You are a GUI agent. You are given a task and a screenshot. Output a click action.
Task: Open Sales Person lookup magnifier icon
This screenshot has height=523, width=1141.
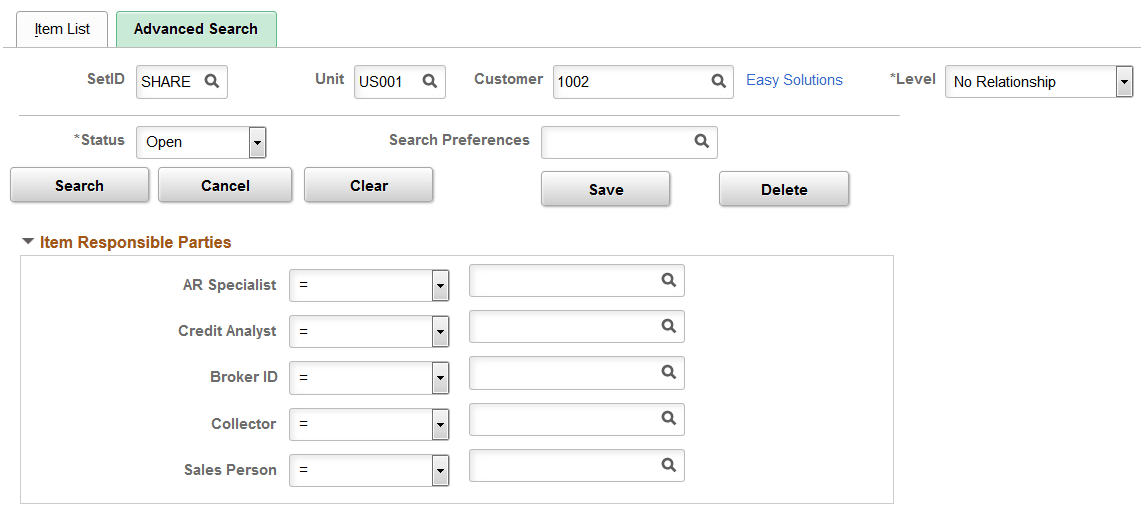[669, 464]
